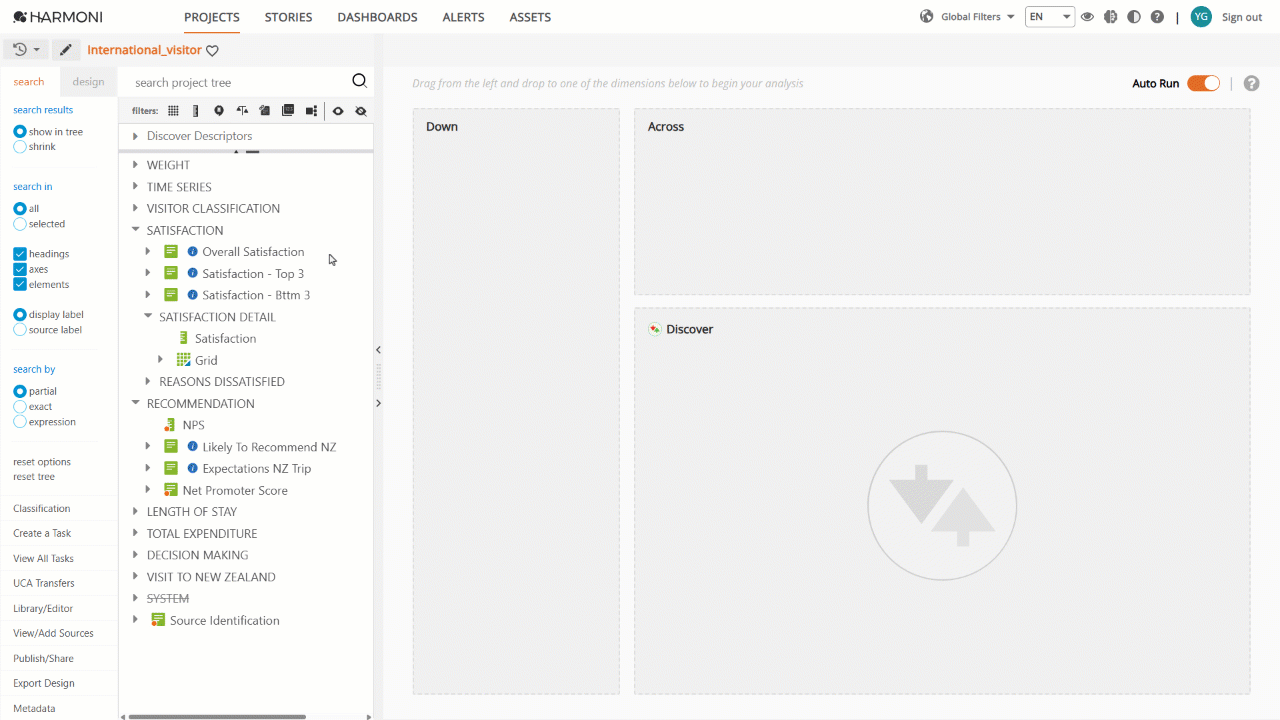Click the pencil edit icon
Image resolution: width=1280 pixels, height=720 pixels.
pyautogui.click(x=66, y=50)
